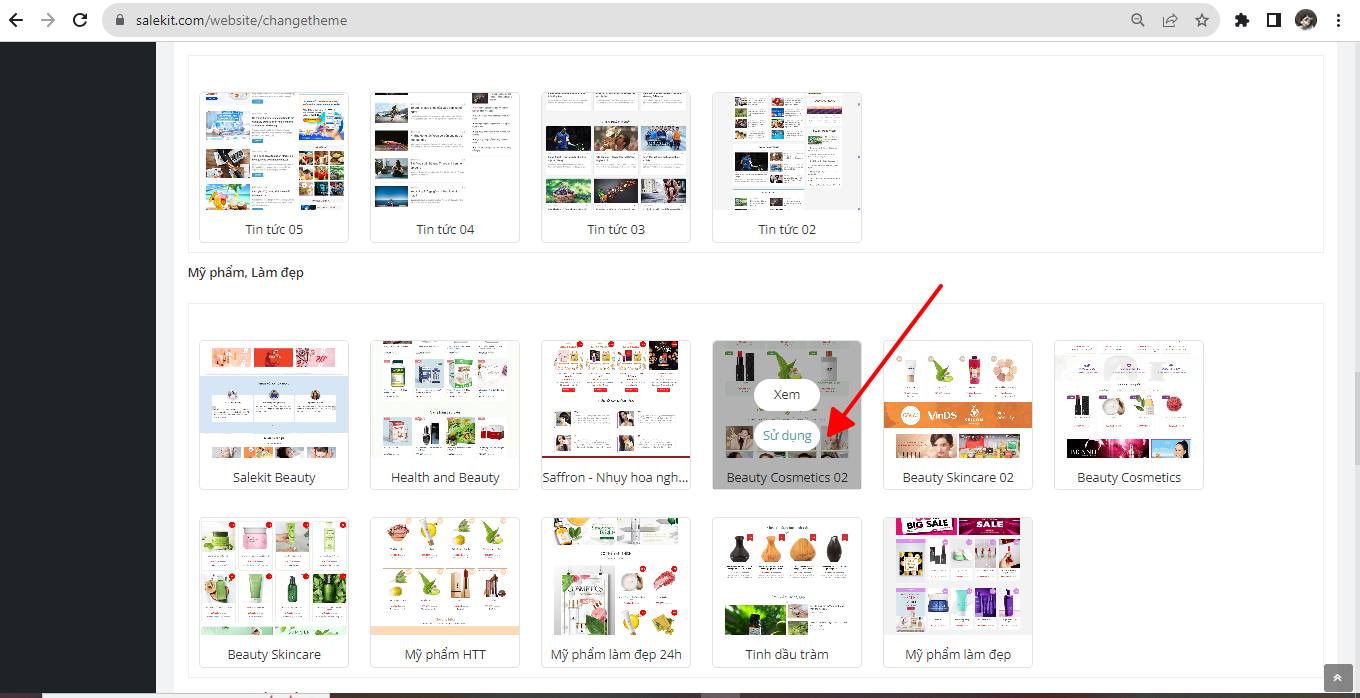Click the Xem button on Beauty Cosmetics 02
Image resolution: width=1360 pixels, height=698 pixels.
click(x=787, y=395)
